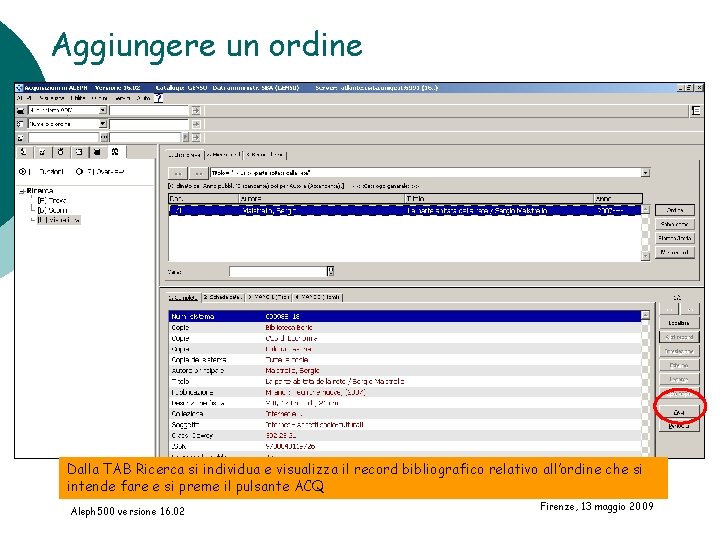Switch to the fourth navigation icon tab
720x540 pixels.
[x=79, y=152]
